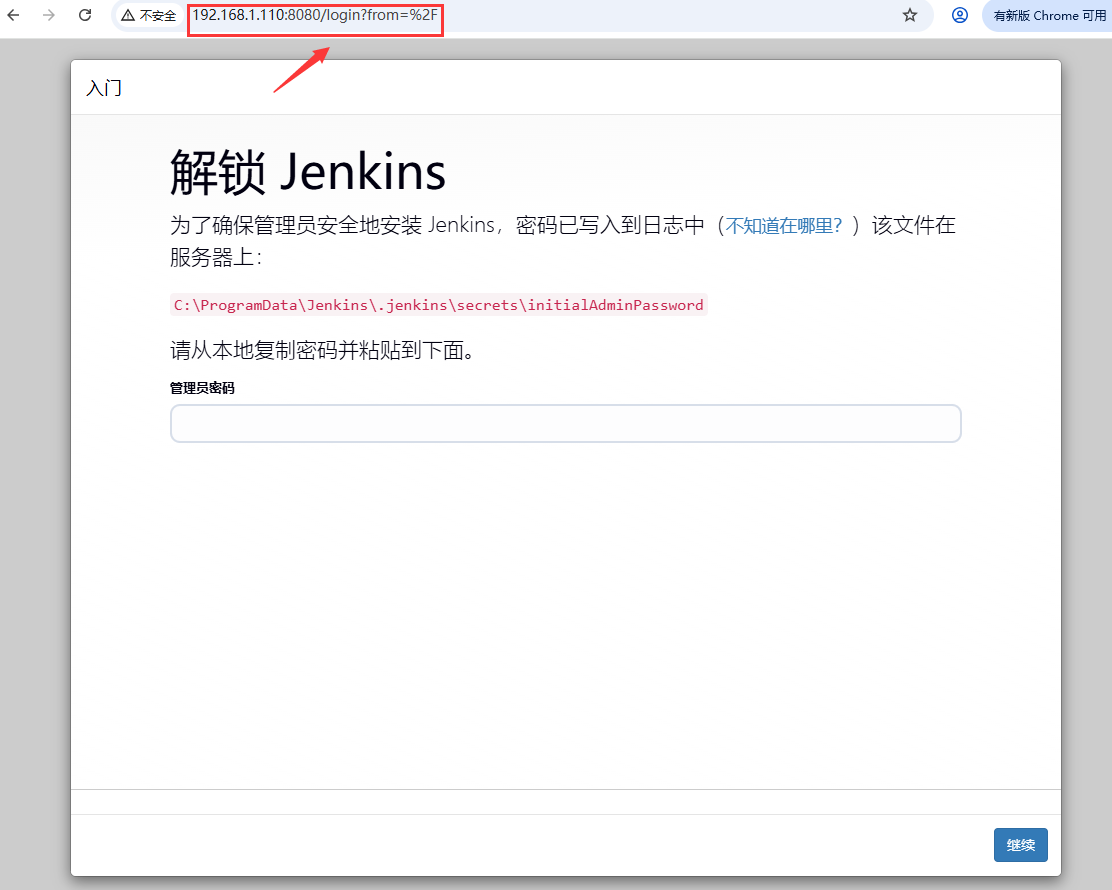Image resolution: width=1112 pixels, height=890 pixels.
Task: Open the 不知道在哪里? help link
Action: [x=783, y=226]
